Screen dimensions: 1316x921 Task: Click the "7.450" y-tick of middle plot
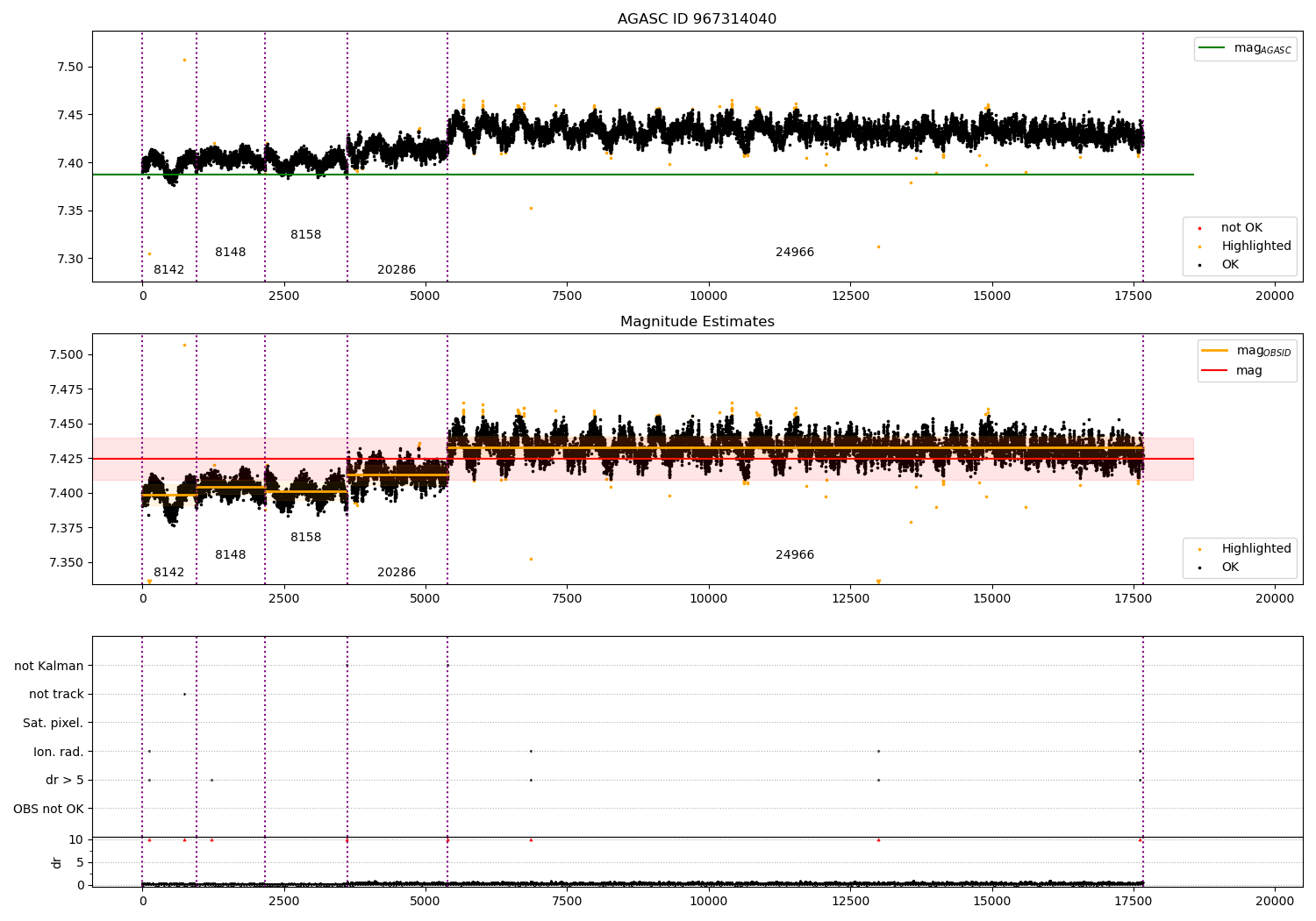[66, 424]
